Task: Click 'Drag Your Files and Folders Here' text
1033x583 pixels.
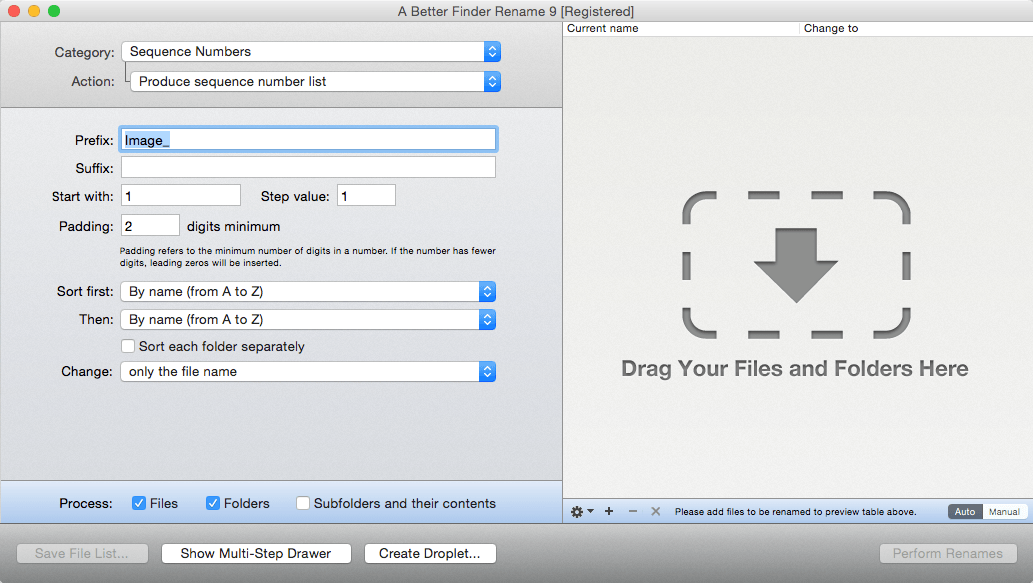Action: tap(795, 368)
